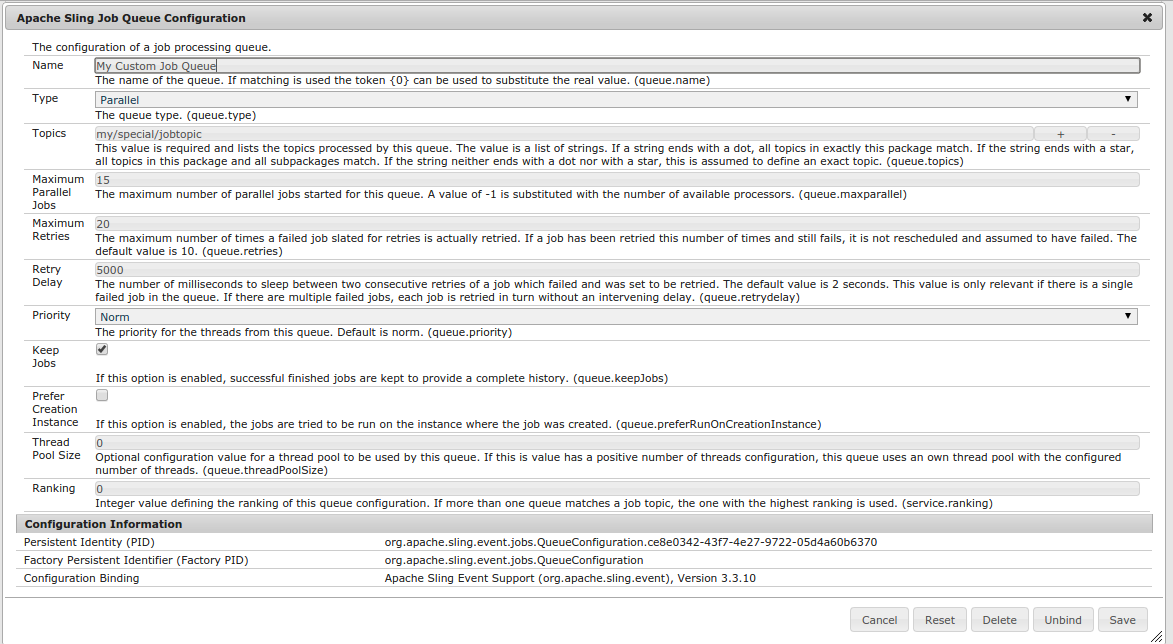Viewport: 1173px width, 644px height.
Task: Click the Reset button
Action: tap(940, 620)
